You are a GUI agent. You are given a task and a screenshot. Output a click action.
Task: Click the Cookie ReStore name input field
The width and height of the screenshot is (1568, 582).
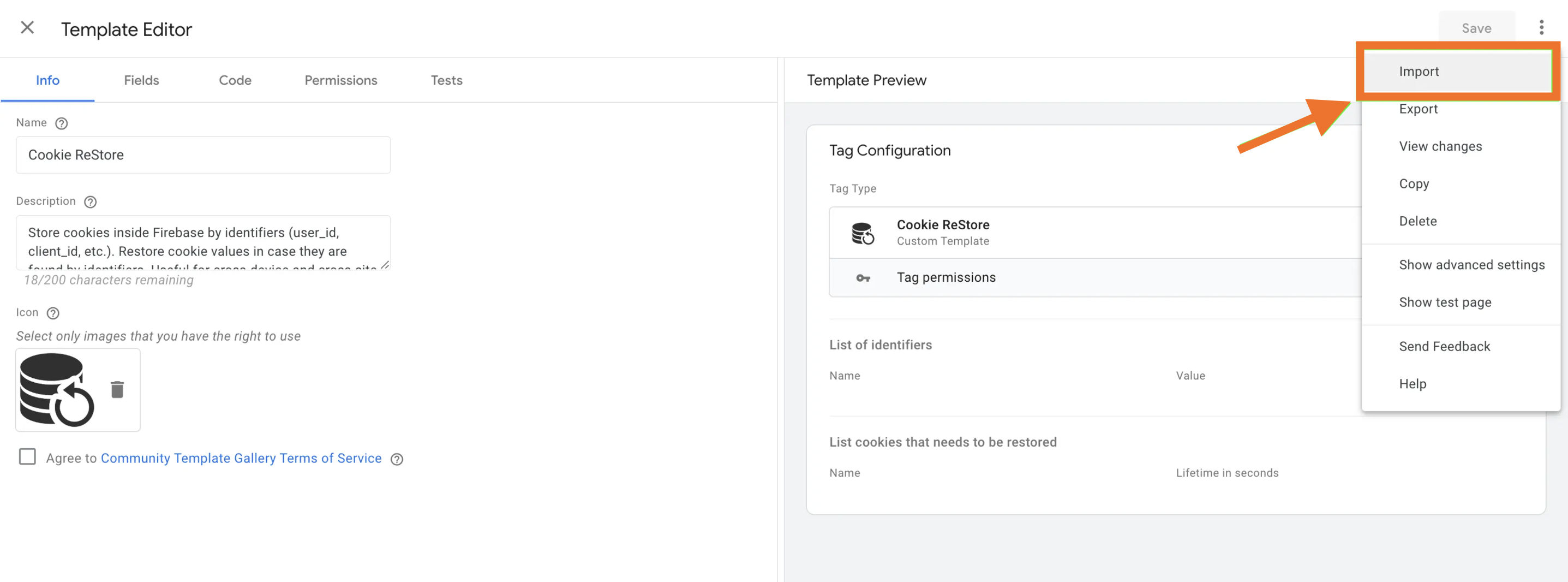pos(203,155)
